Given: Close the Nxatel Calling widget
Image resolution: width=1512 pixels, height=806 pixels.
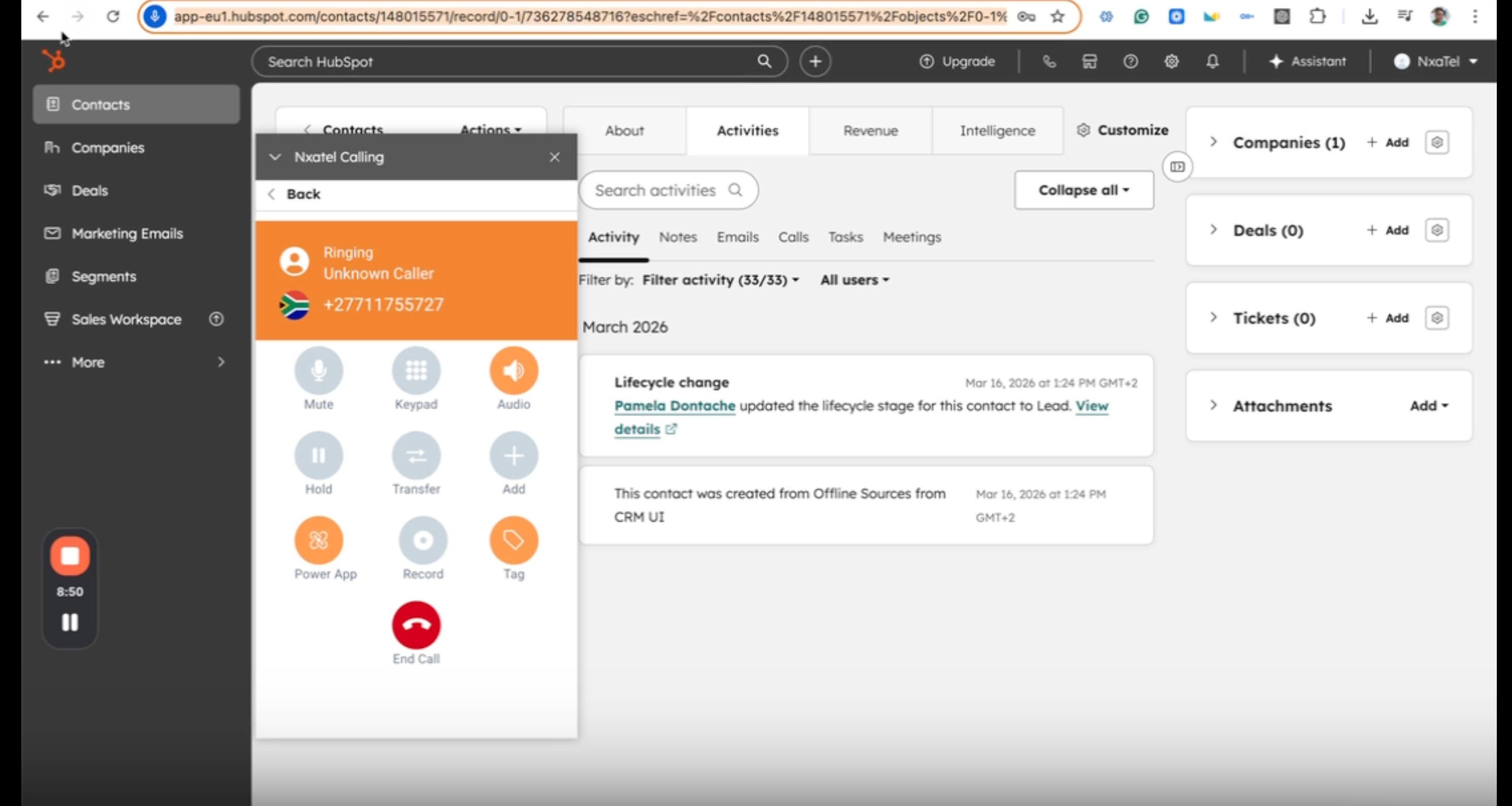Looking at the screenshot, I should pos(555,157).
